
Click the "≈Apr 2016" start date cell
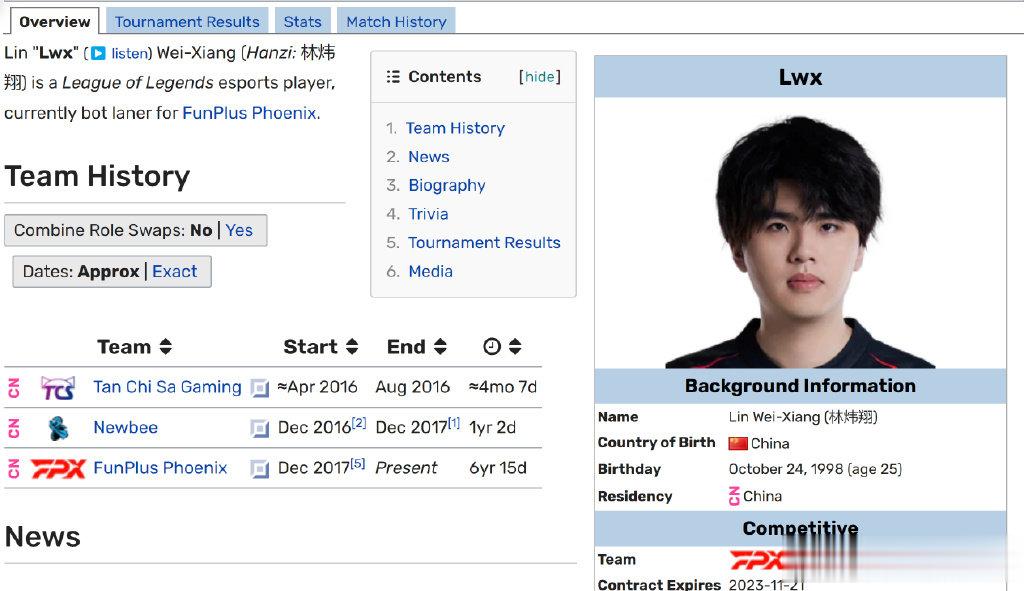[317, 387]
